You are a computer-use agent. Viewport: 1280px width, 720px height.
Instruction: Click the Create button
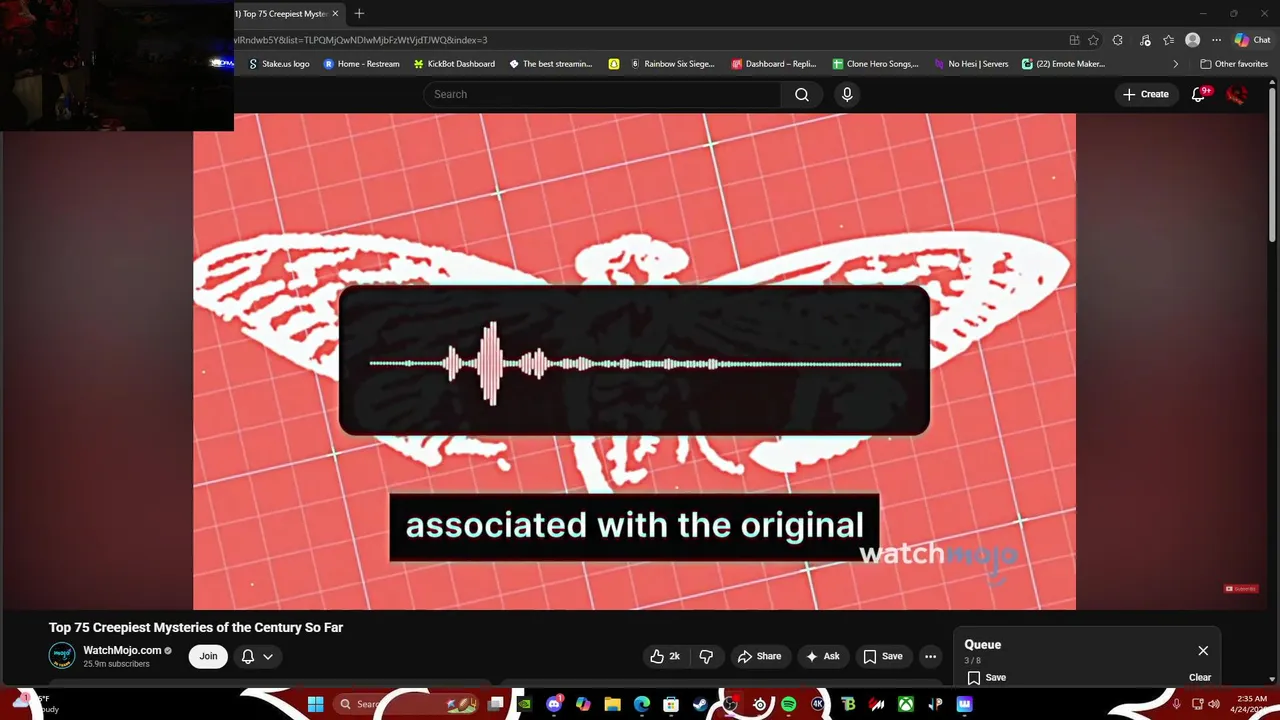(1146, 94)
